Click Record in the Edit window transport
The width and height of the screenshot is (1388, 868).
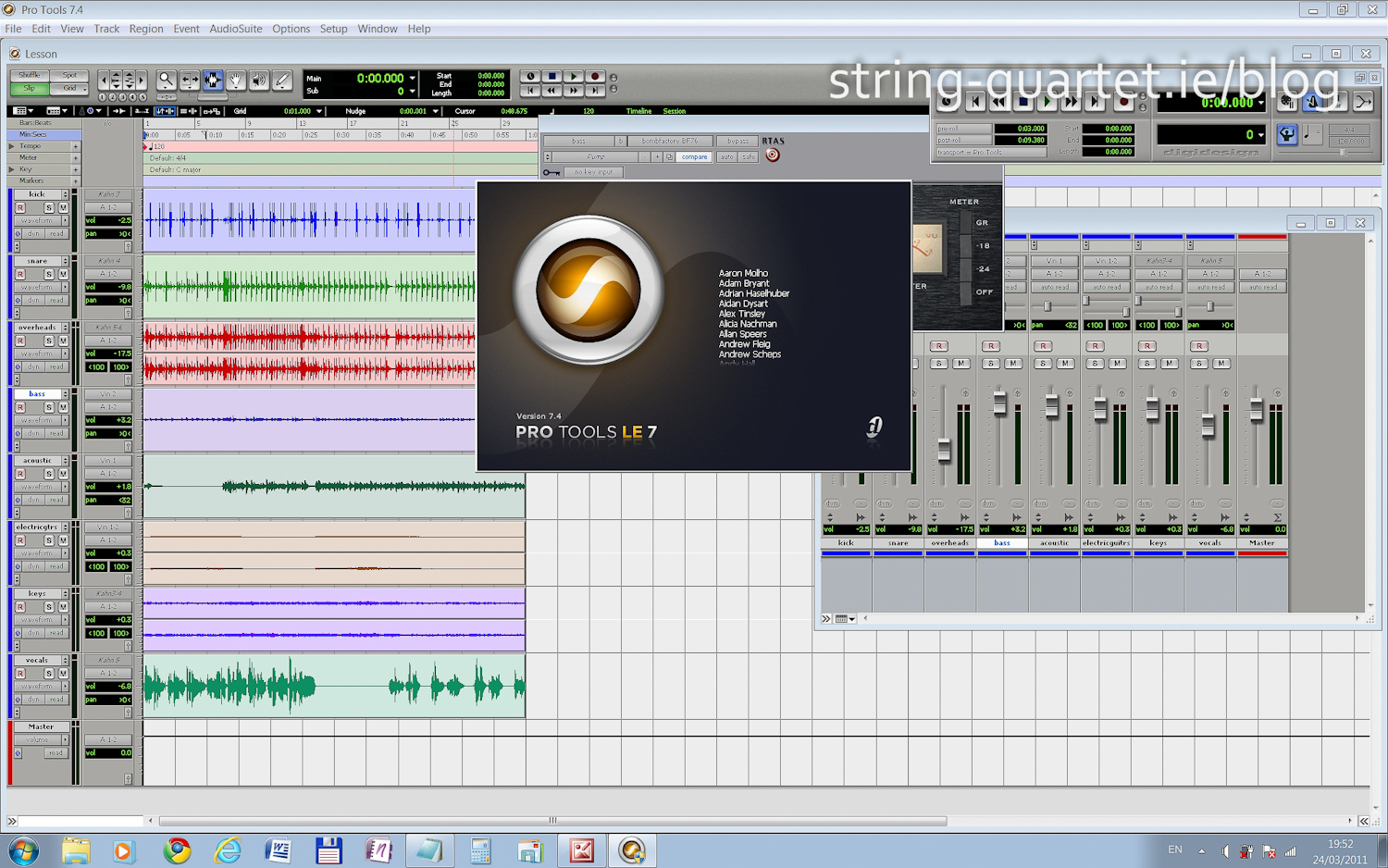point(595,77)
